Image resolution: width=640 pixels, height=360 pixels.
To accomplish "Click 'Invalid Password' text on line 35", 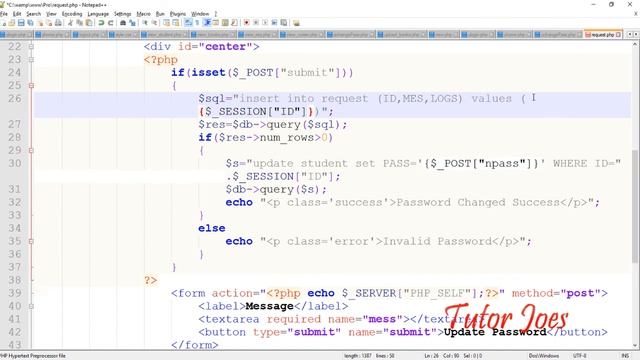I will 437,241.
